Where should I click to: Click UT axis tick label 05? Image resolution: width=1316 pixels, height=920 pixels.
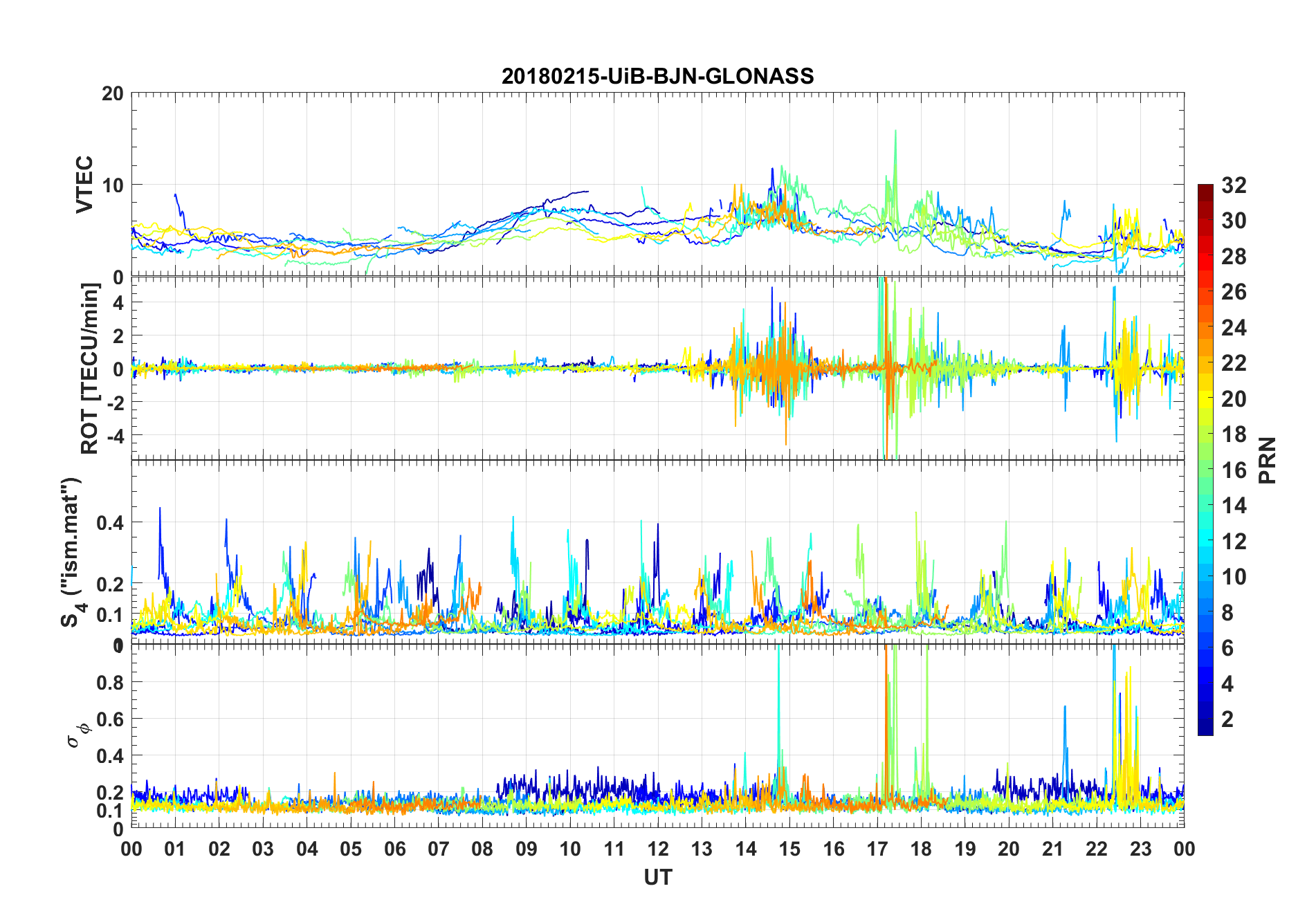point(351,849)
